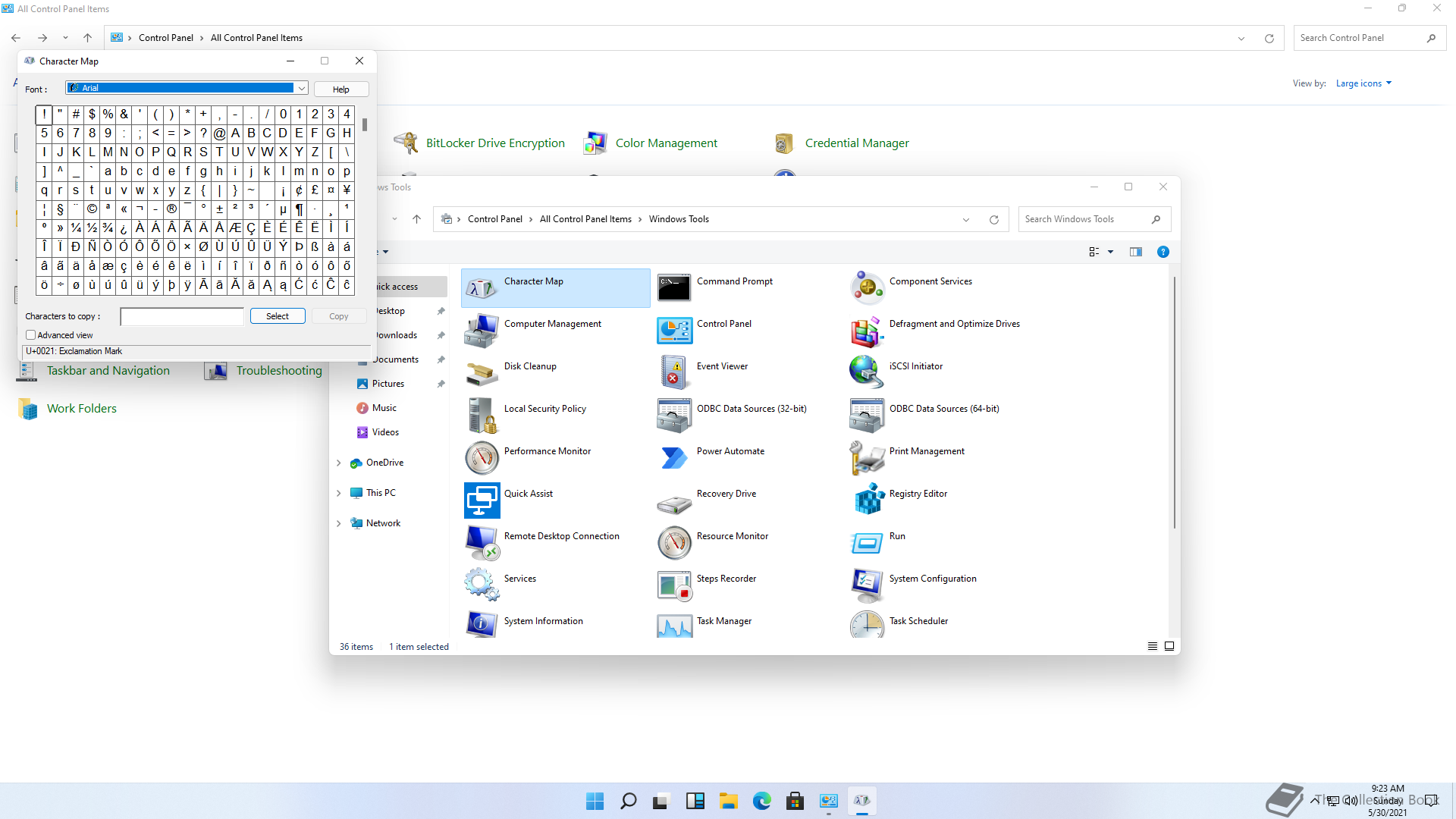Click the Help button in Character Map

341,89
